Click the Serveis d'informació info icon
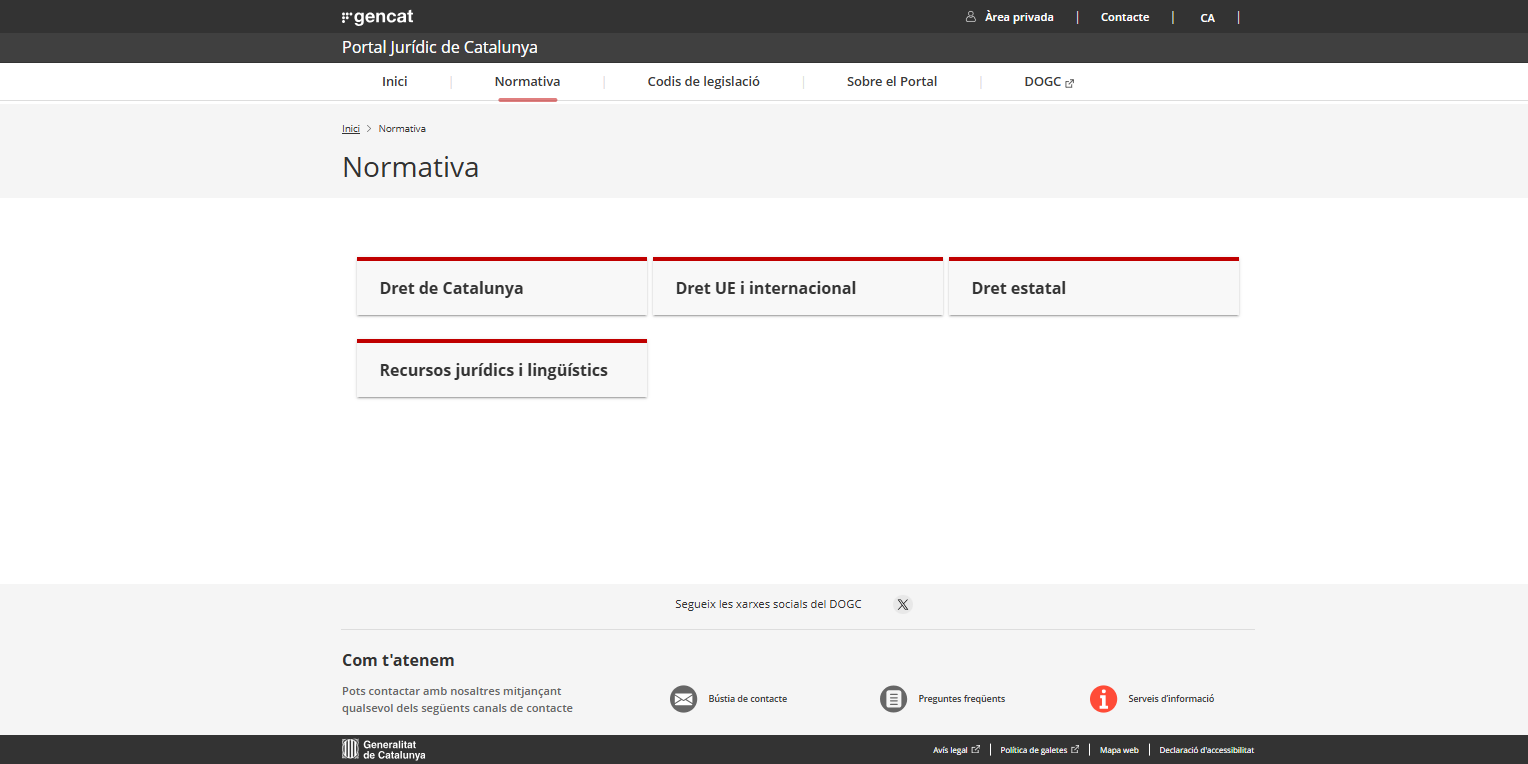1528x764 pixels. (1103, 699)
